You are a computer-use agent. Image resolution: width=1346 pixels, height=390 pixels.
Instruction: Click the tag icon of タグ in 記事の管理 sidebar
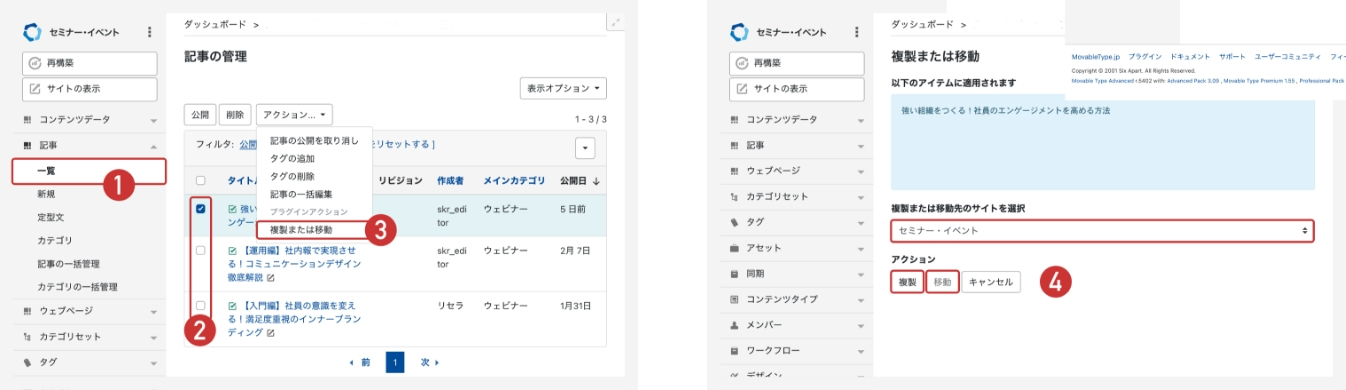[28, 363]
